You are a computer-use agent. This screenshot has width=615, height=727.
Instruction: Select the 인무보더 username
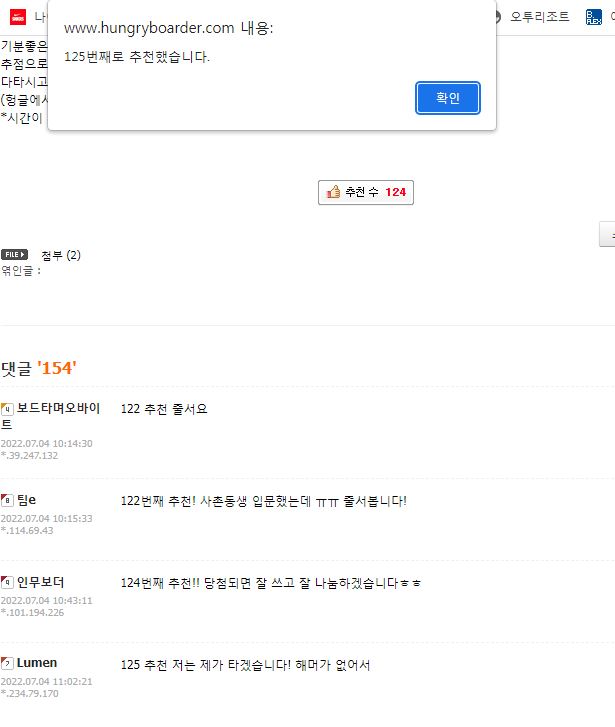pyautogui.click(x=40, y=582)
